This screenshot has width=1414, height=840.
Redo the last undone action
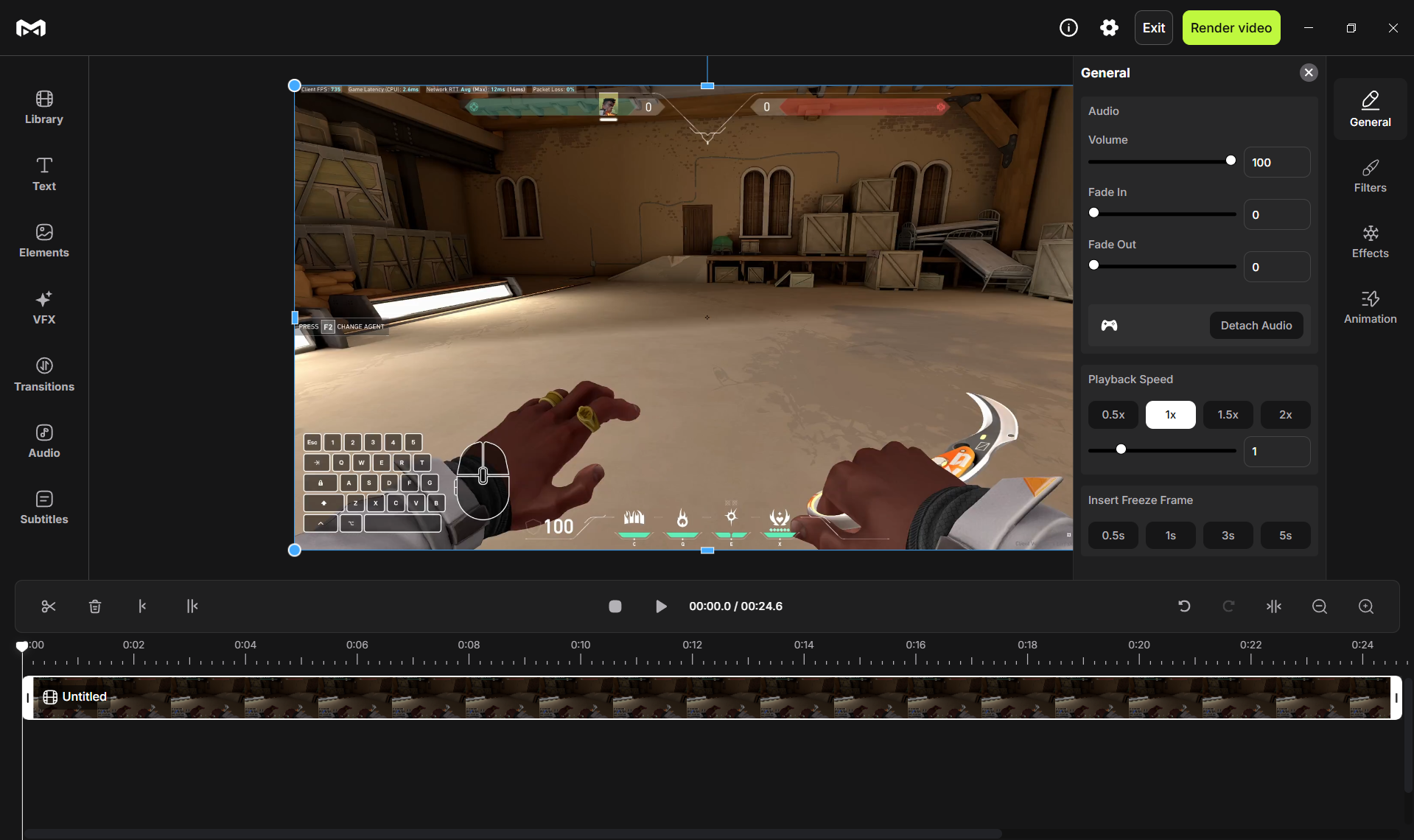(1228, 606)
